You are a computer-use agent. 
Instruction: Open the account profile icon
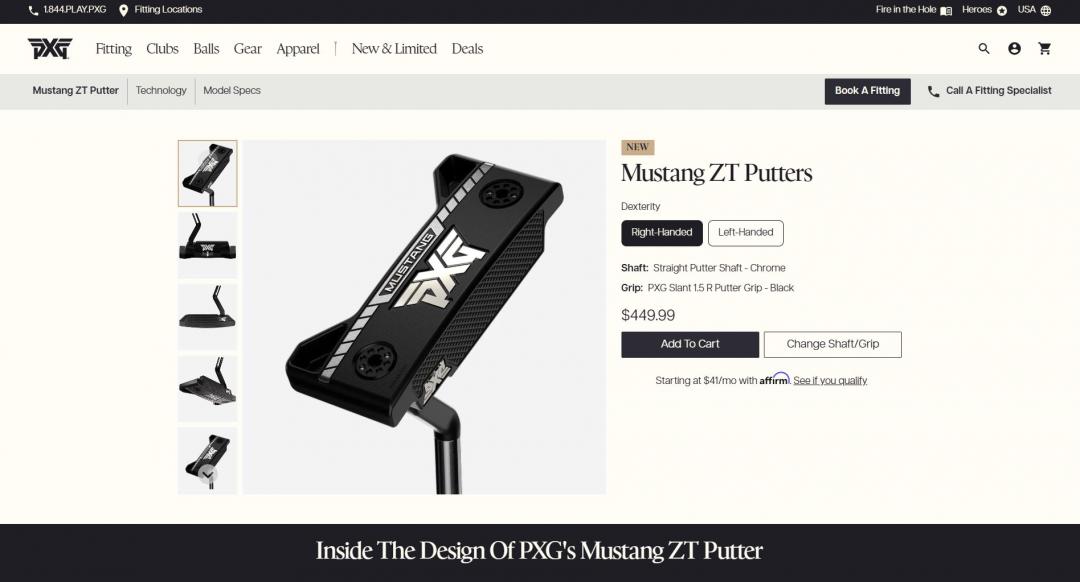click(1014, 49)
